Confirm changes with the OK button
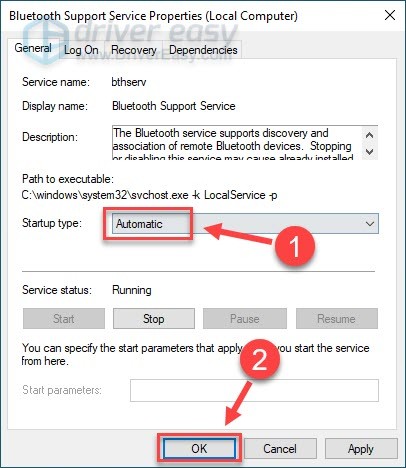406x468 pixels. [199, 448]
